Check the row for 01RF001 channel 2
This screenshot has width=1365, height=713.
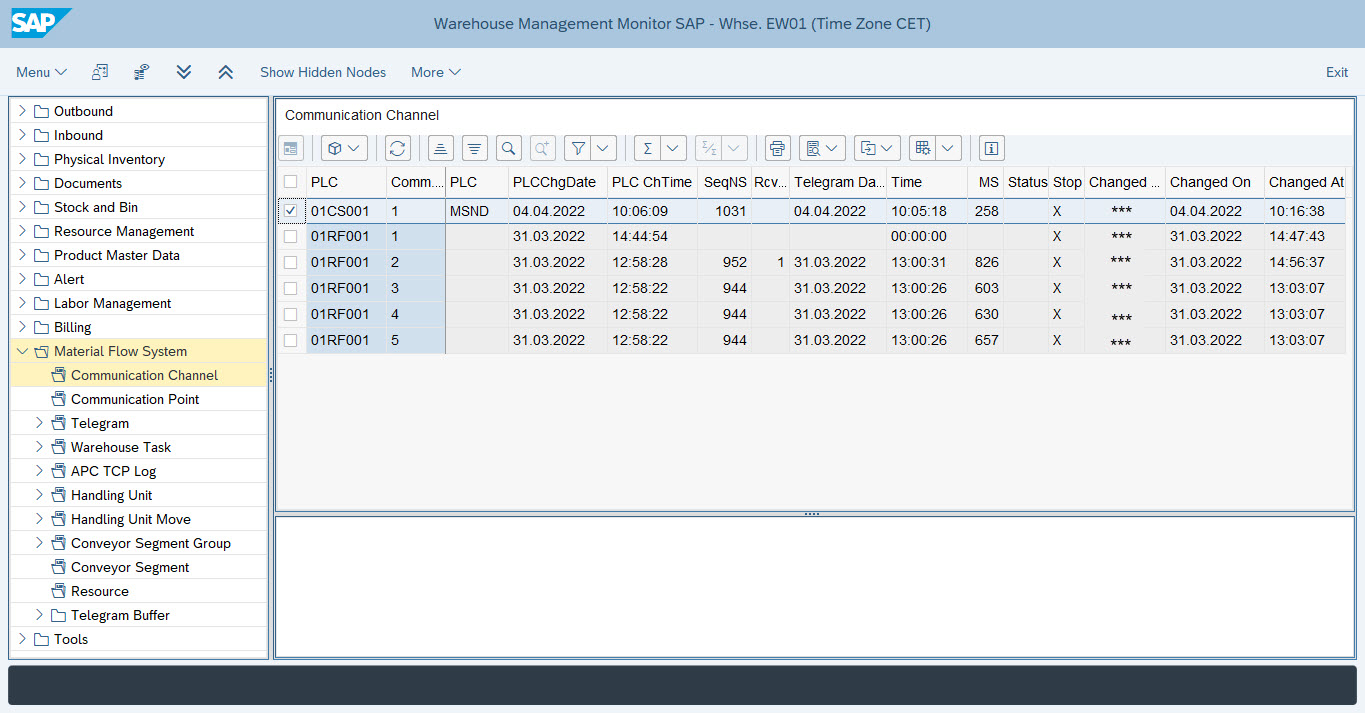pos(290,262)
